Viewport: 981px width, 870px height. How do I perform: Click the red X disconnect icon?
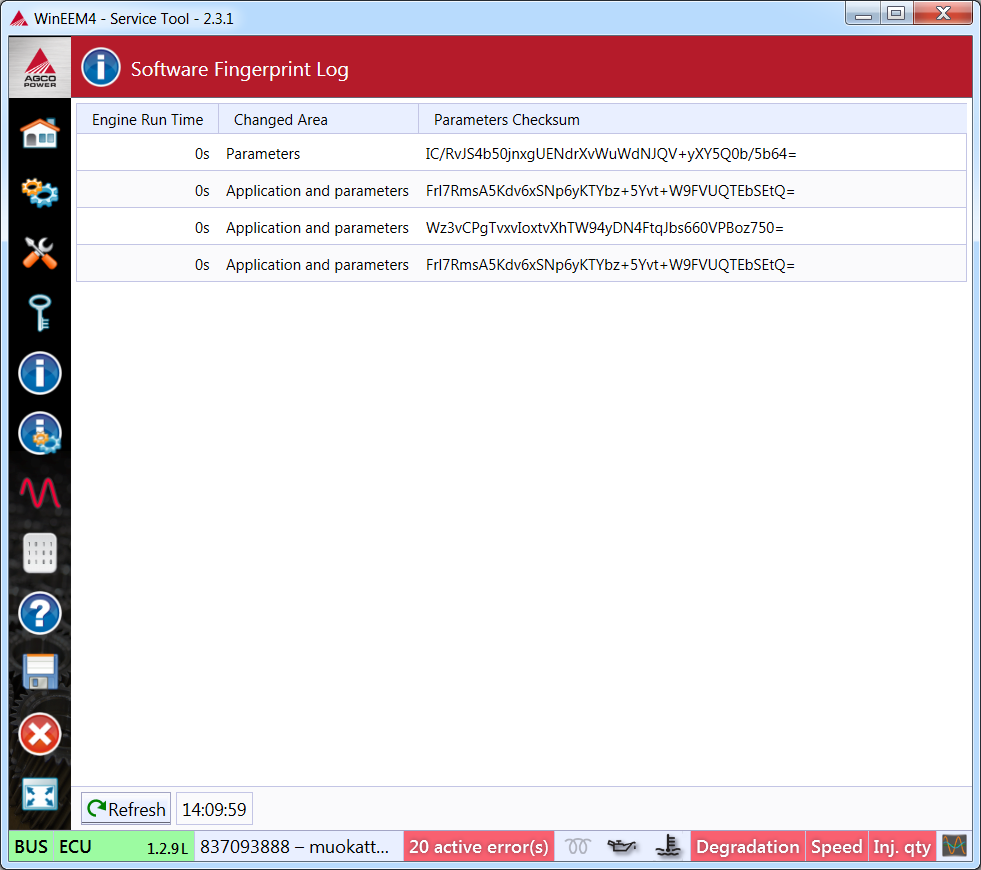40,735
